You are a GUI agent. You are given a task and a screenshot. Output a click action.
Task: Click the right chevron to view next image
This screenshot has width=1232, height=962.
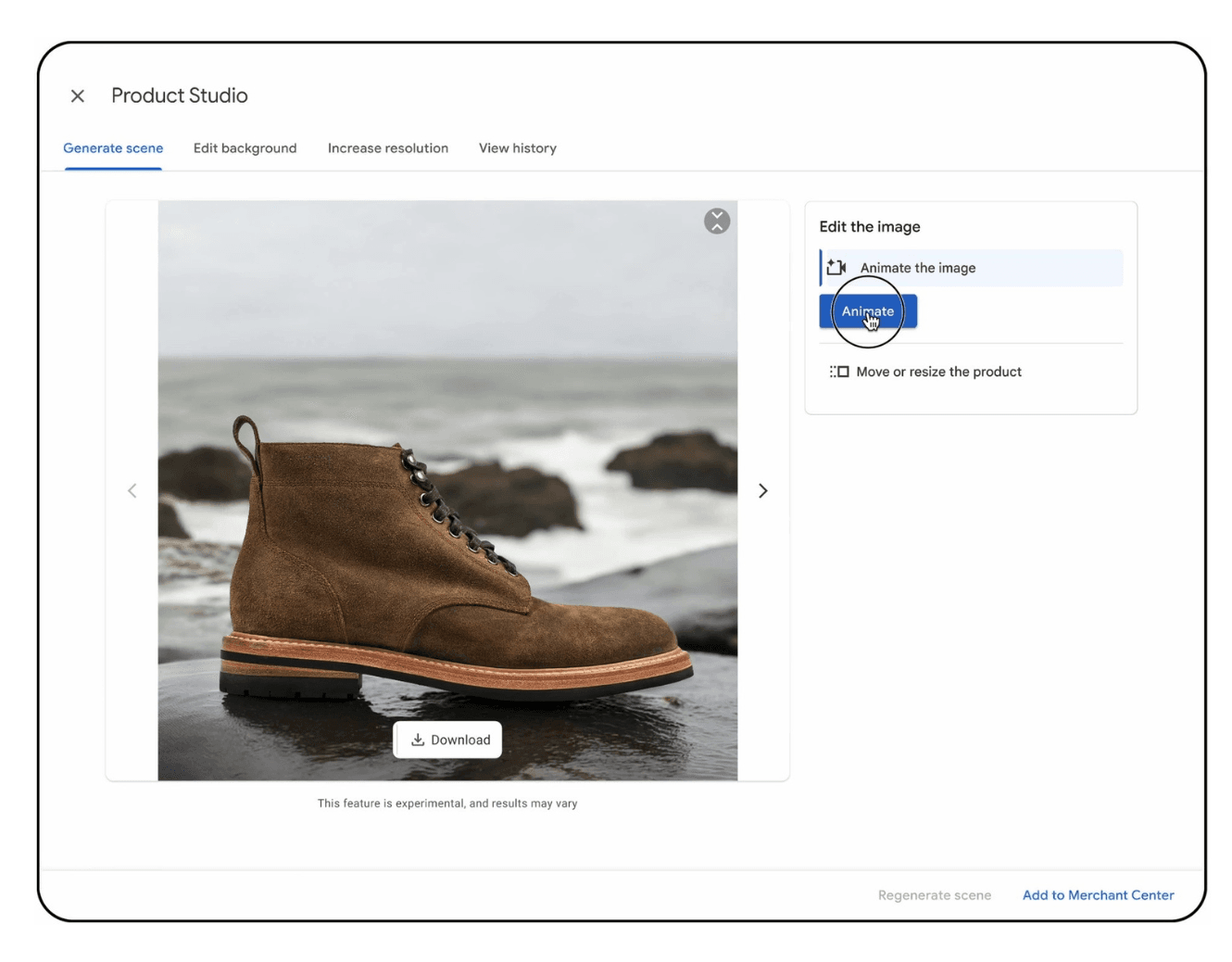tap(762, 489)
